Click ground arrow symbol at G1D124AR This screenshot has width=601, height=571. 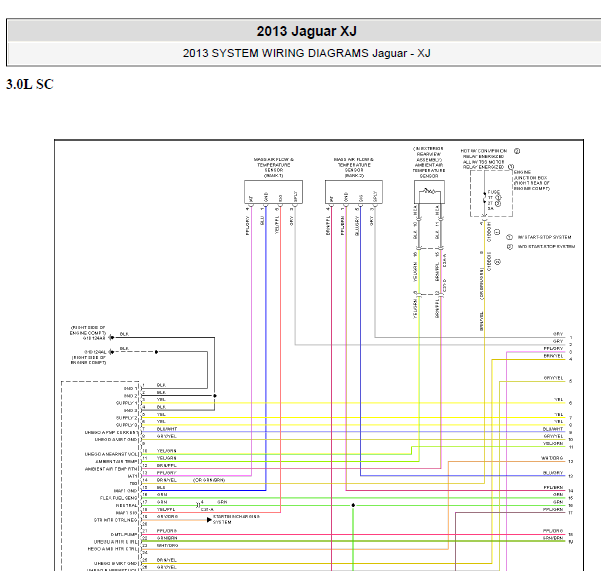111,338
